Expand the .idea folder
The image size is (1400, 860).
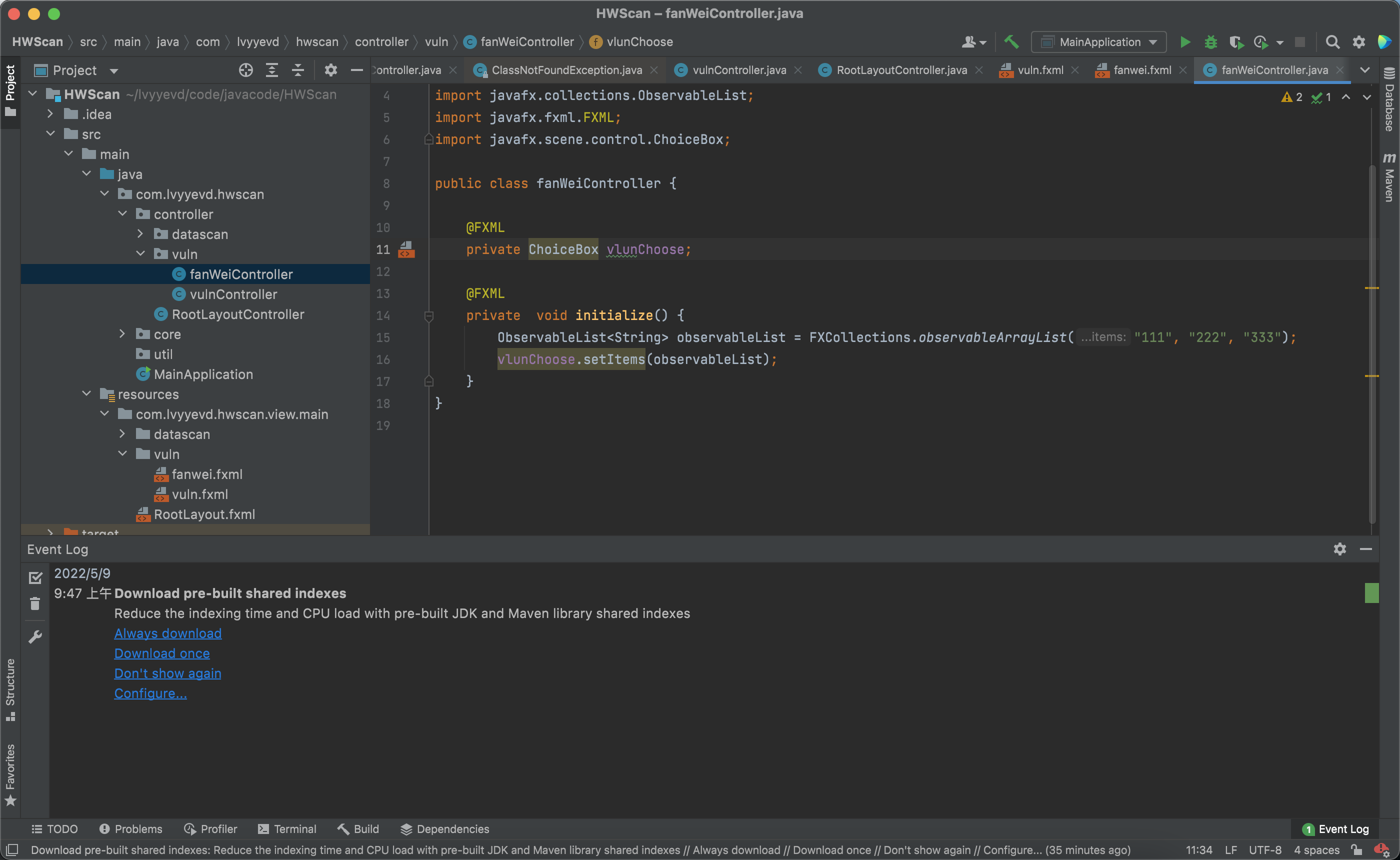[50, 114]
